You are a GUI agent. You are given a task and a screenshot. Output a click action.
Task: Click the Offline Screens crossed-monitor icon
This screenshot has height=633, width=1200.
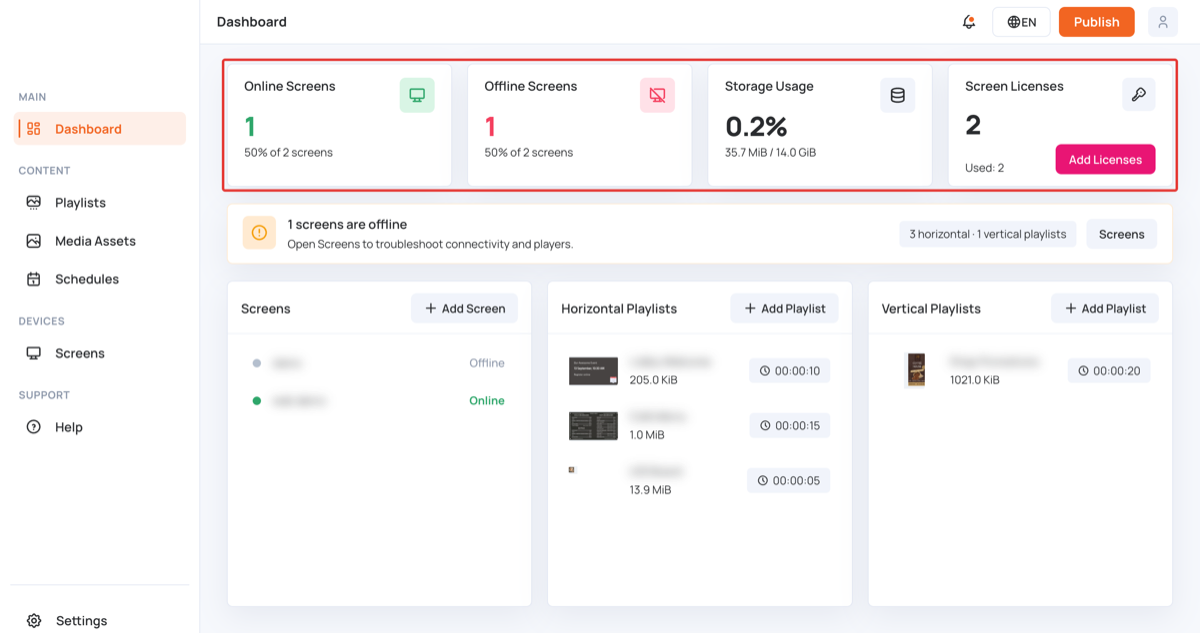pos(657,95)
